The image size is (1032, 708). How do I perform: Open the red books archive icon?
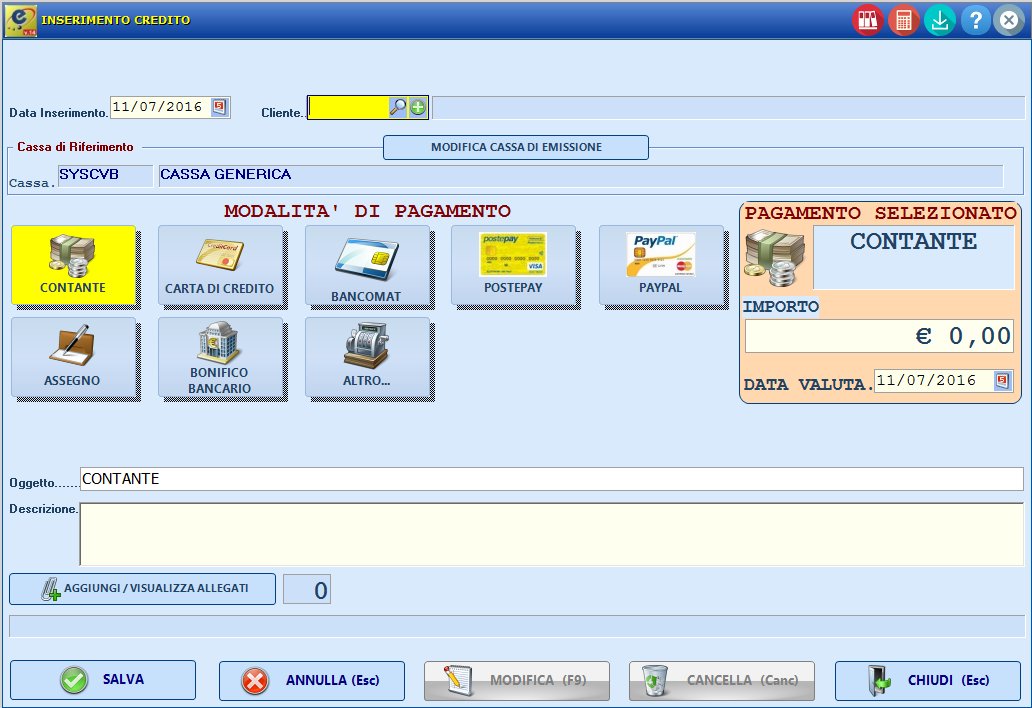[868, 20]
